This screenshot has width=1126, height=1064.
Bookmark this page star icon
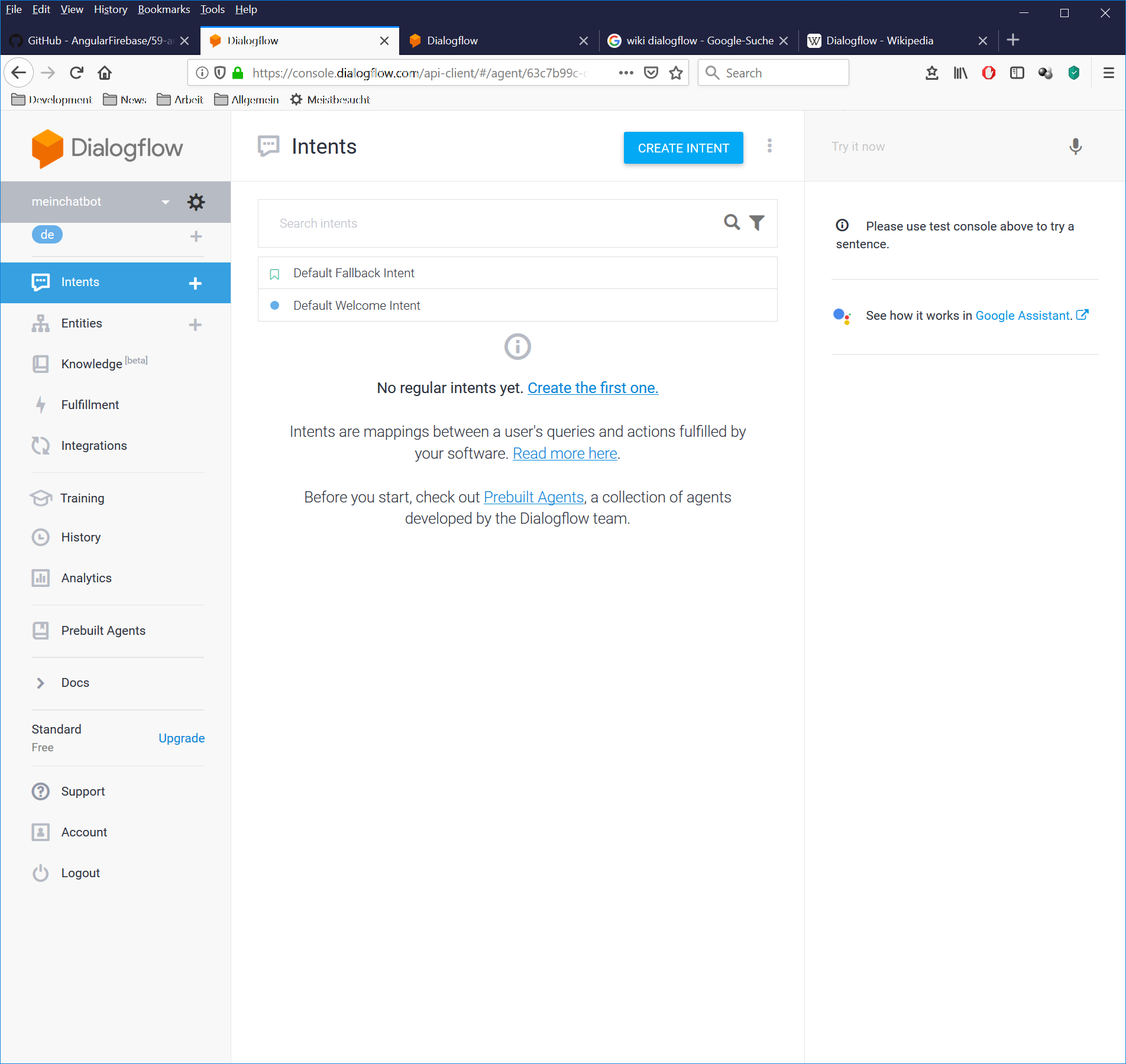point(676,73)
